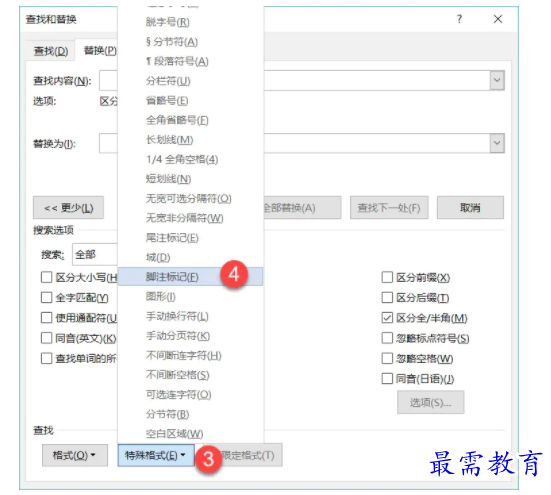Toggle 查找单词的所有形式 checkbox
The image size is (551, 495).
click(x=46, y=358)
